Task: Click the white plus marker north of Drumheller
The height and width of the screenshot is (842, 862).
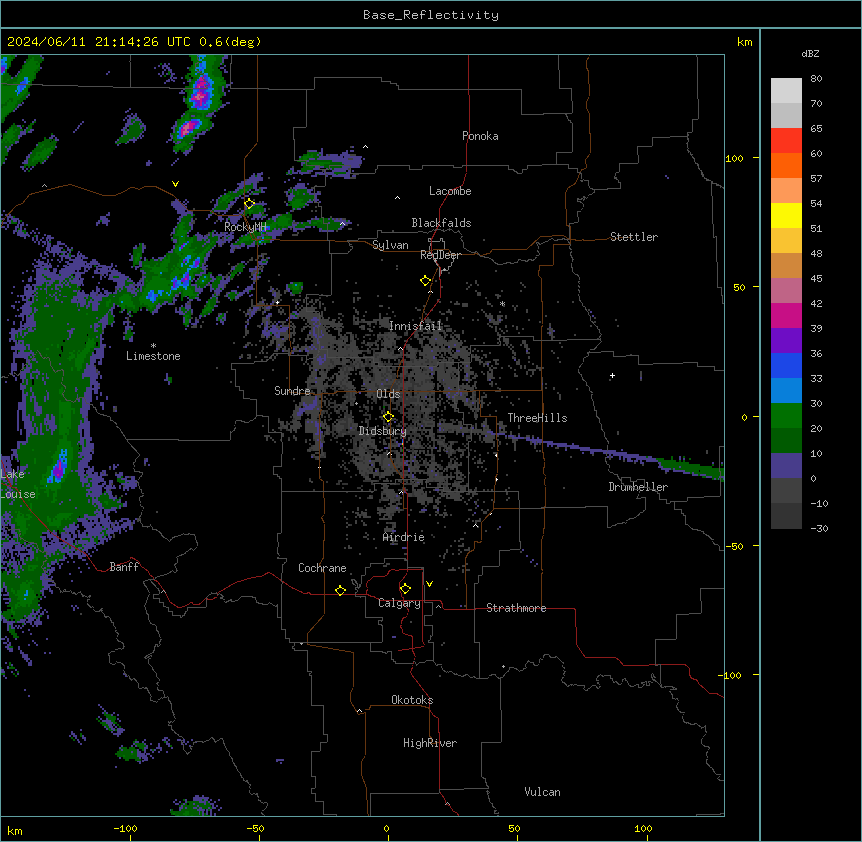Action: click(612, 375)
